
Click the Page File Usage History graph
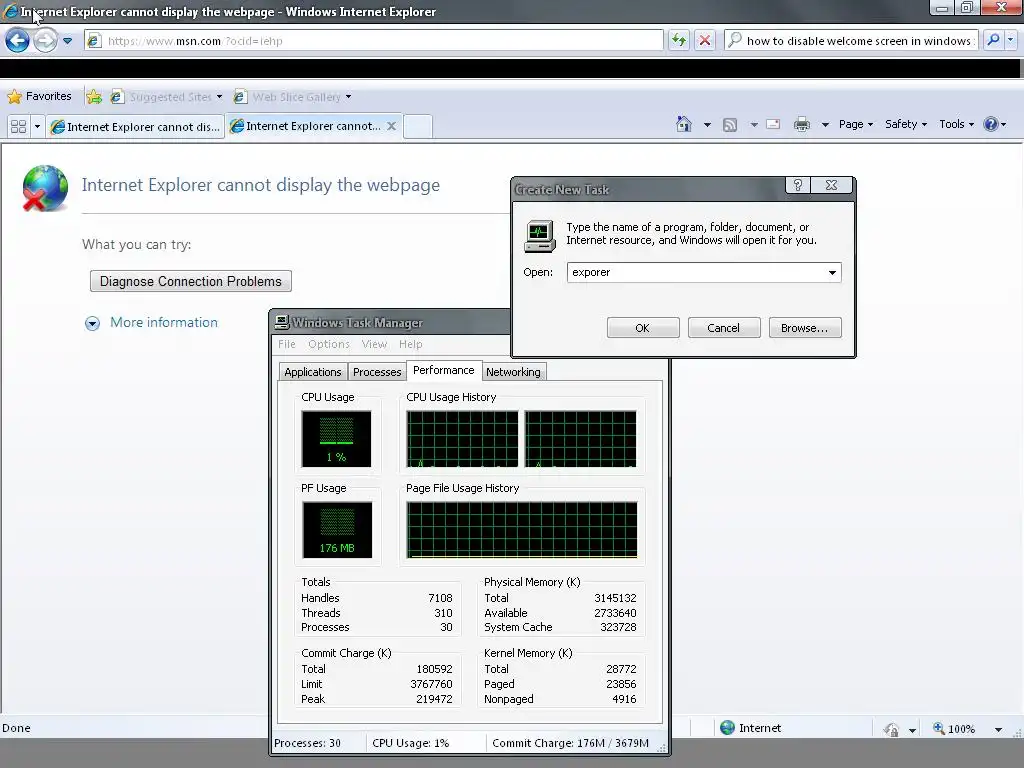(522, 530)
